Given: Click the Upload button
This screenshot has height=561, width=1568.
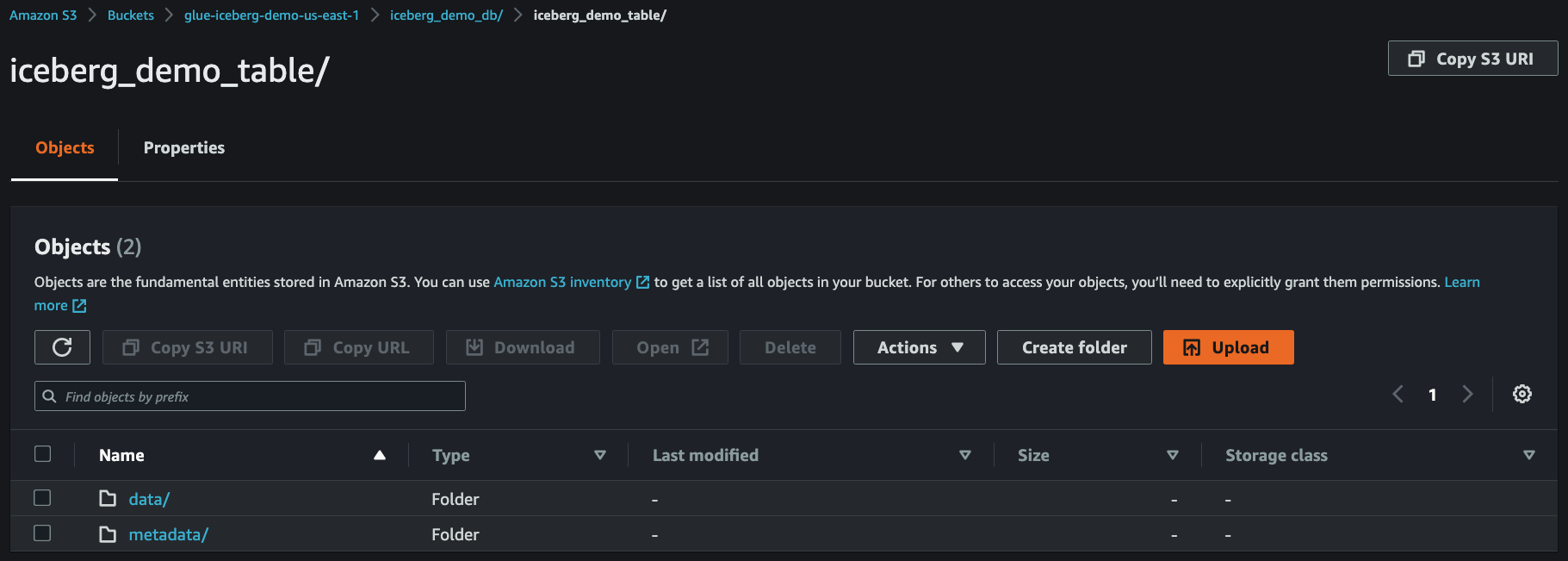Looking at the screenshot, I should tap(1228, 347).
